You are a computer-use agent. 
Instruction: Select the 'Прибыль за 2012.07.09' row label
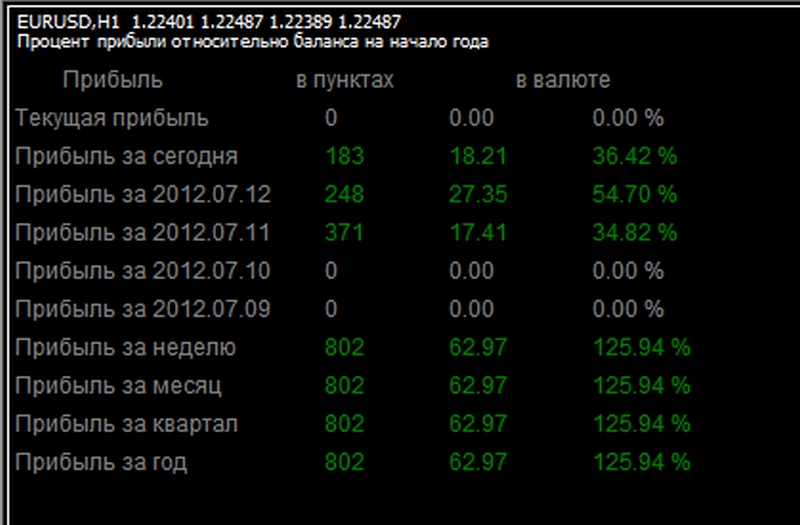click(143, 310)
